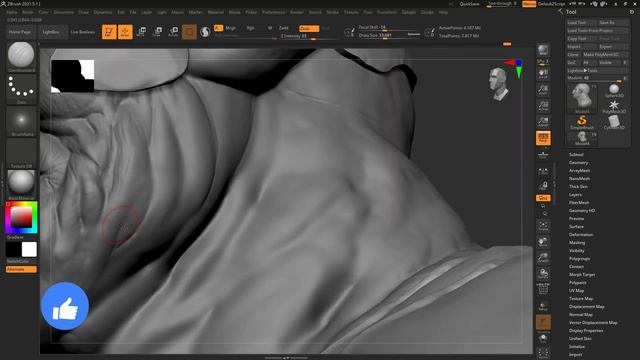
Task: Enable Zadd mode
Action: coord(284,28)
